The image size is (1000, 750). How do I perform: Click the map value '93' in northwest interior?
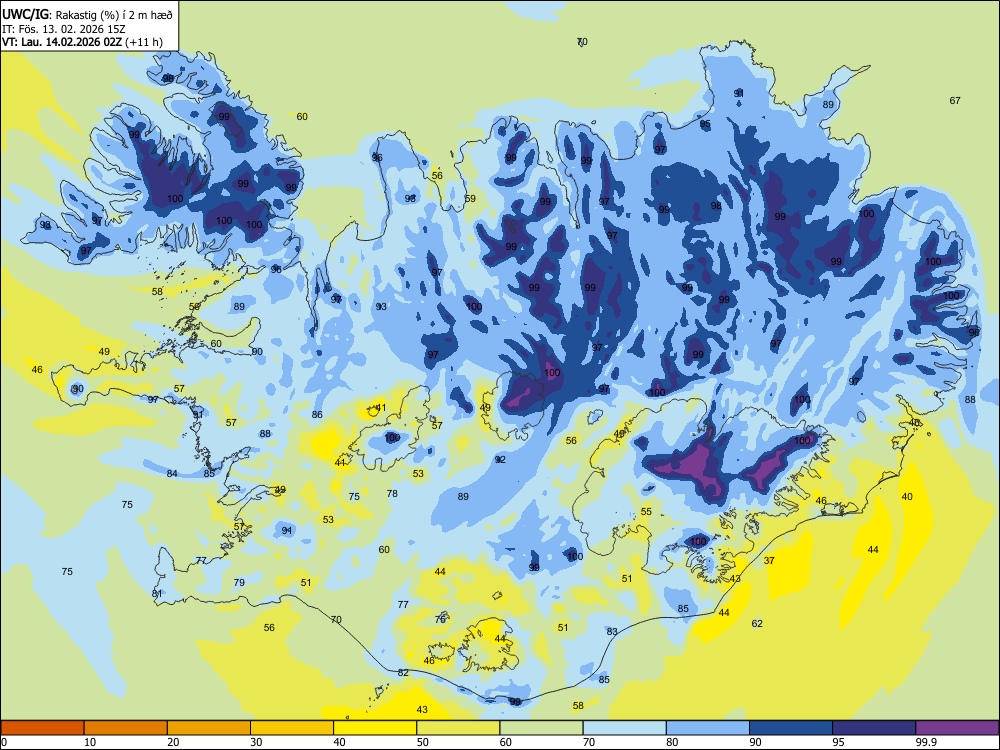381,307
